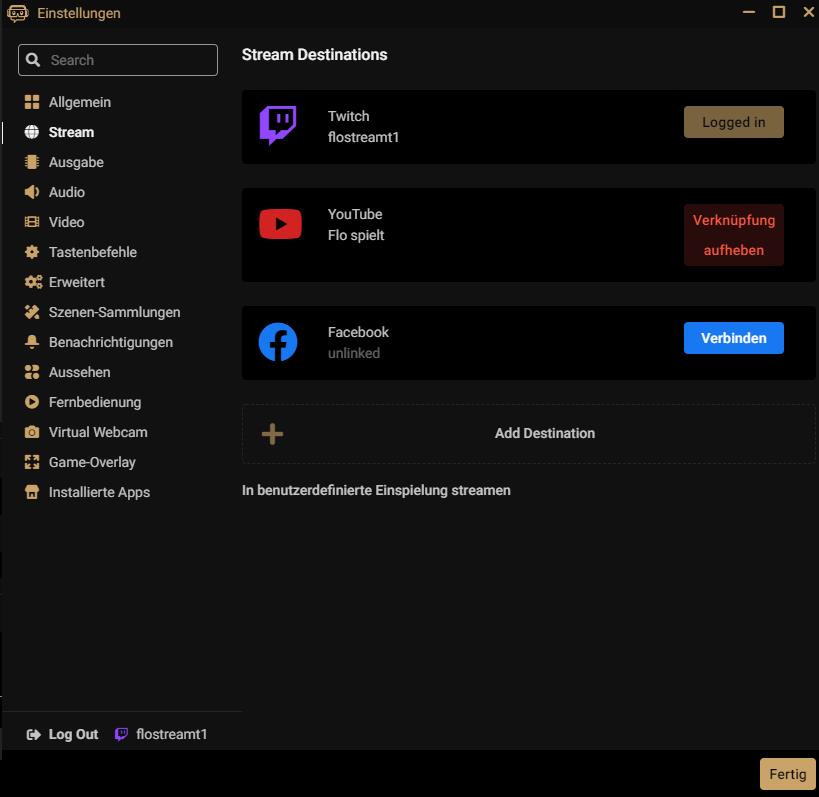Click the Fertig button
The height and width of the screenshot is (797, 819).
787,774
